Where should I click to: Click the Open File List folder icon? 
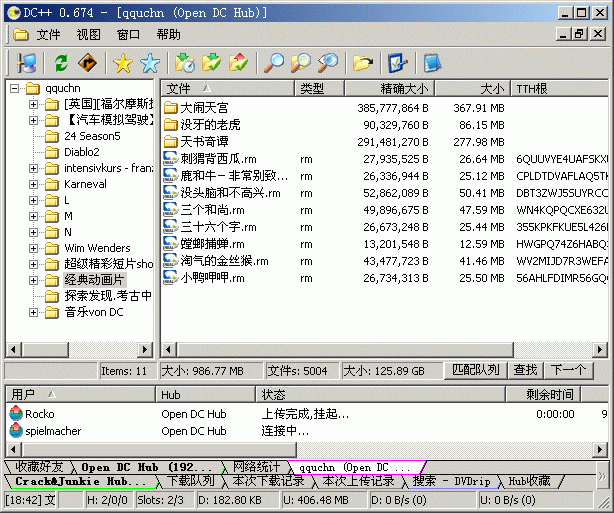click(x=363, y=63)
